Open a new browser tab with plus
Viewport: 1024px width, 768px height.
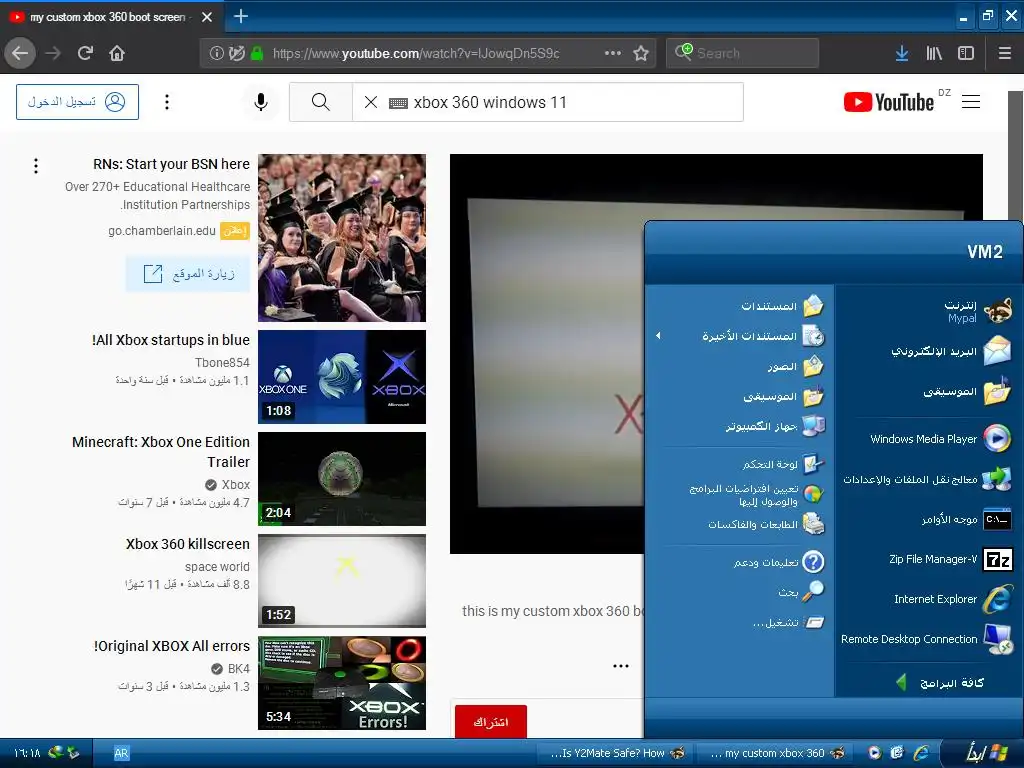240,16
